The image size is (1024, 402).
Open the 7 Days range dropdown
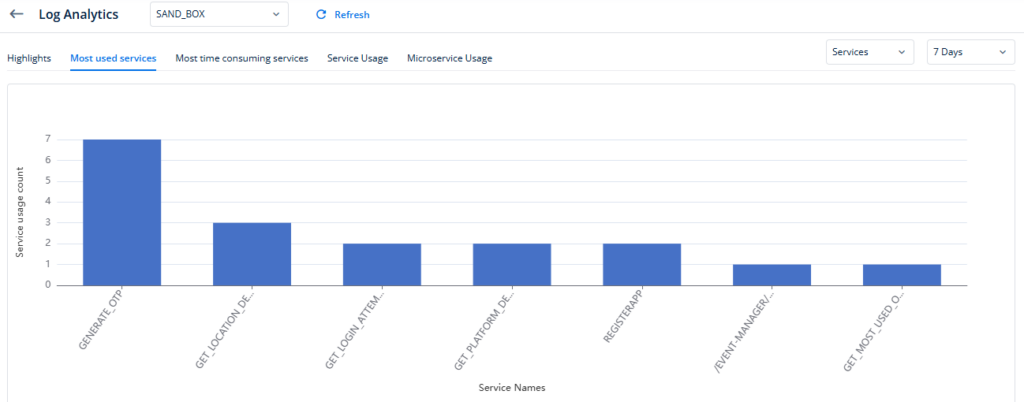click(971, 52)
